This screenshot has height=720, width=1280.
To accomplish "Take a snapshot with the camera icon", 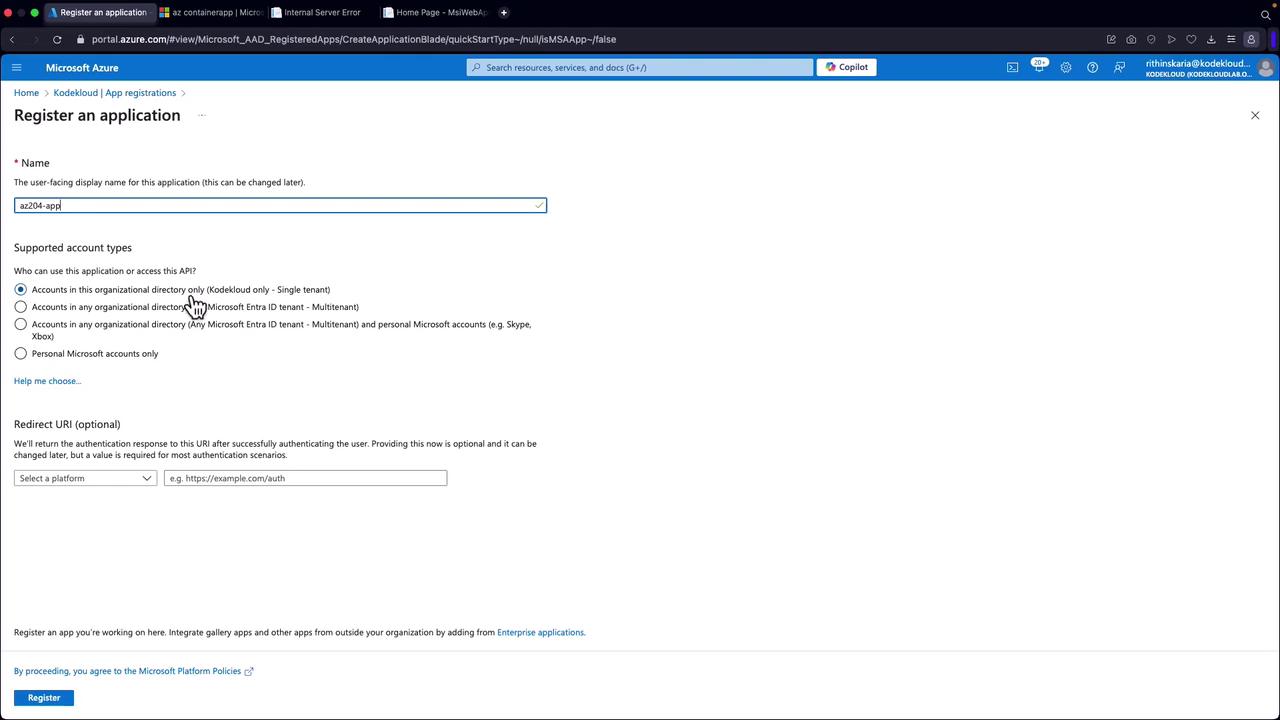I will click(1131, 39).
